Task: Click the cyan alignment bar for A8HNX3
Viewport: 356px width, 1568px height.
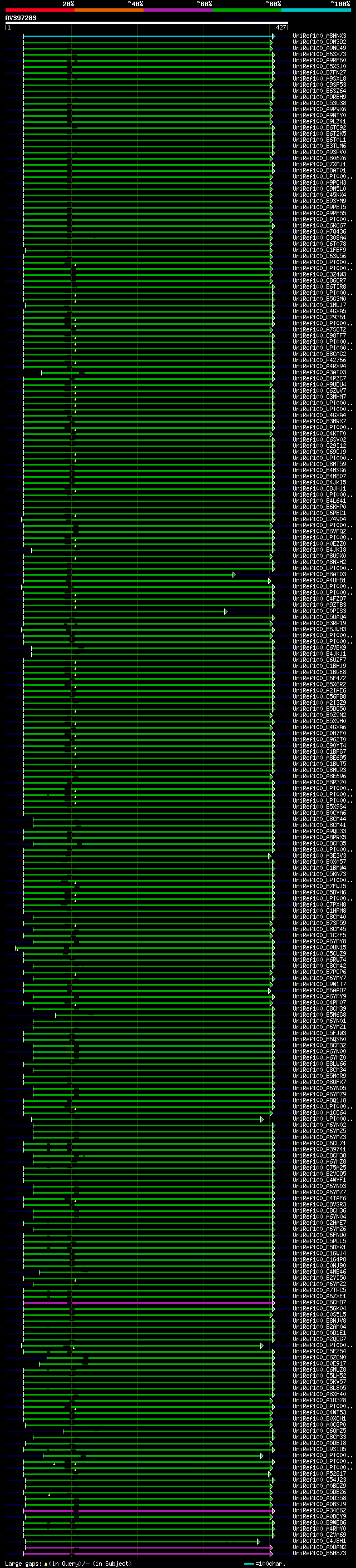Action: click(149, 37)
